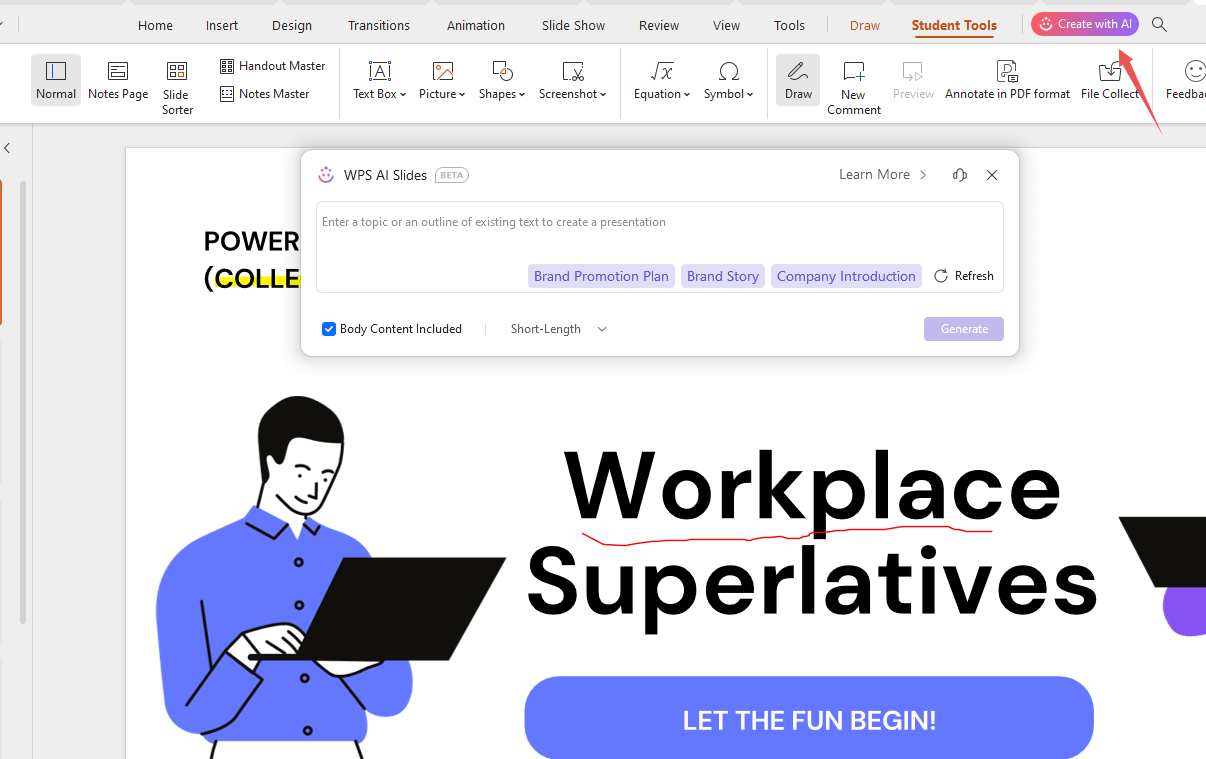Open the Draw tab

click(x=865, y=26)
